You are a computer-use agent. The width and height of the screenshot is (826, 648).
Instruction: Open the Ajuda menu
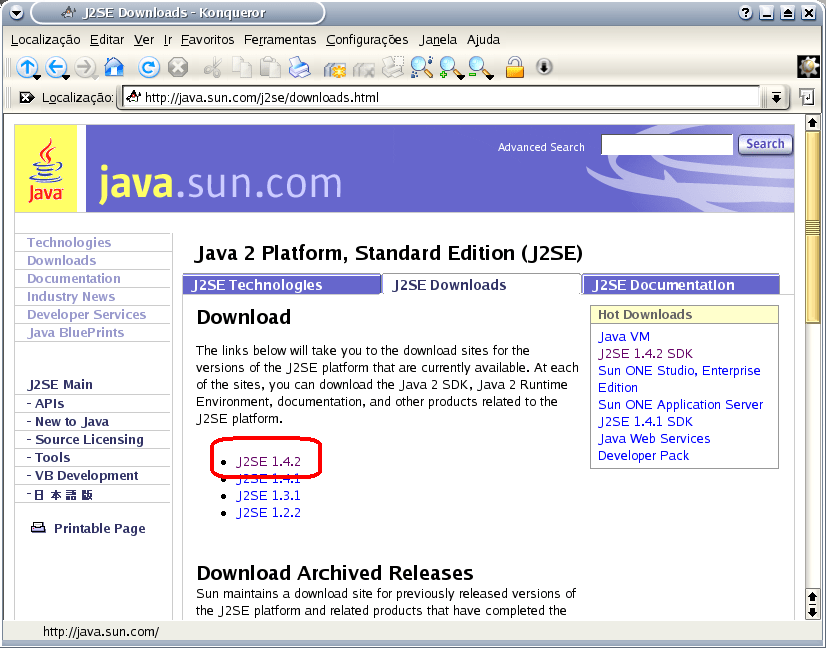pyautogui.click(x=483, y=40)
